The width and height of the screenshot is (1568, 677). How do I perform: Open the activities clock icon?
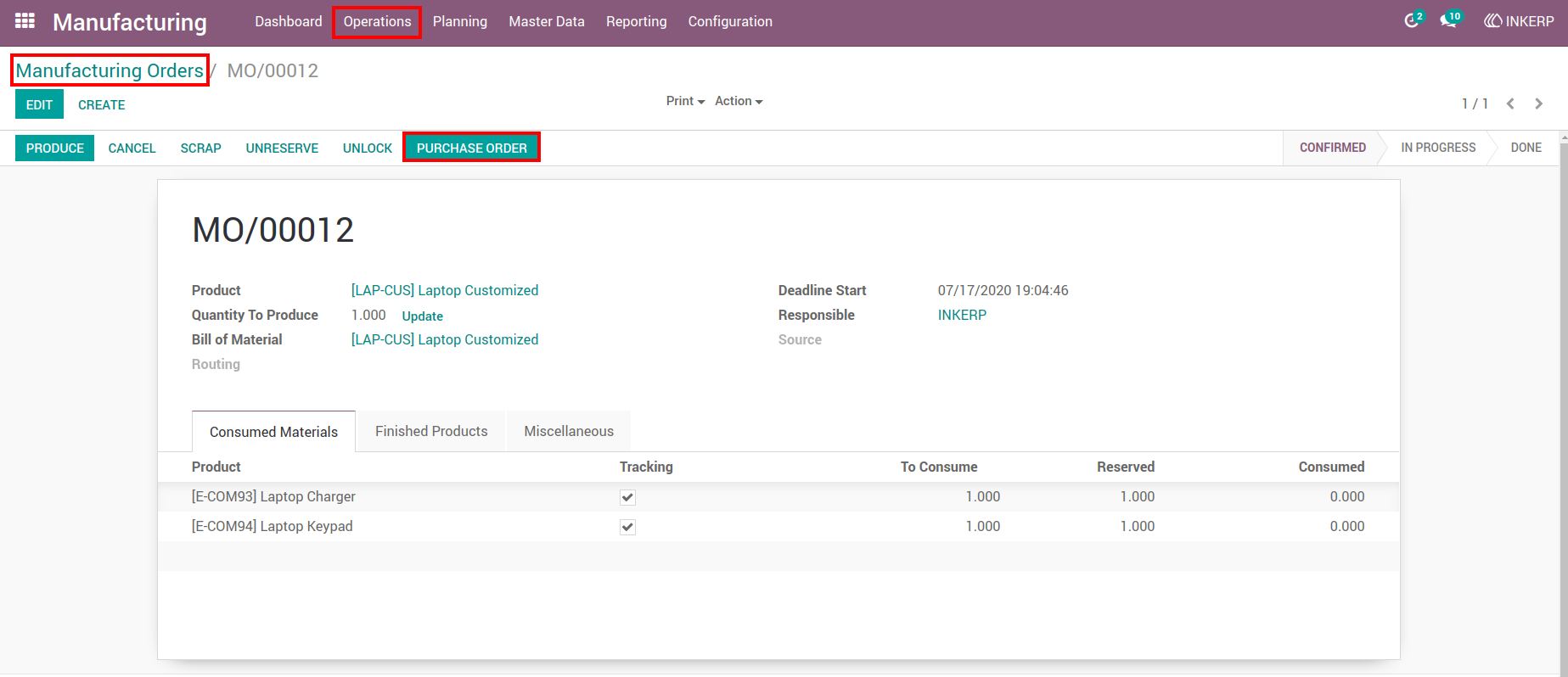1412,20
